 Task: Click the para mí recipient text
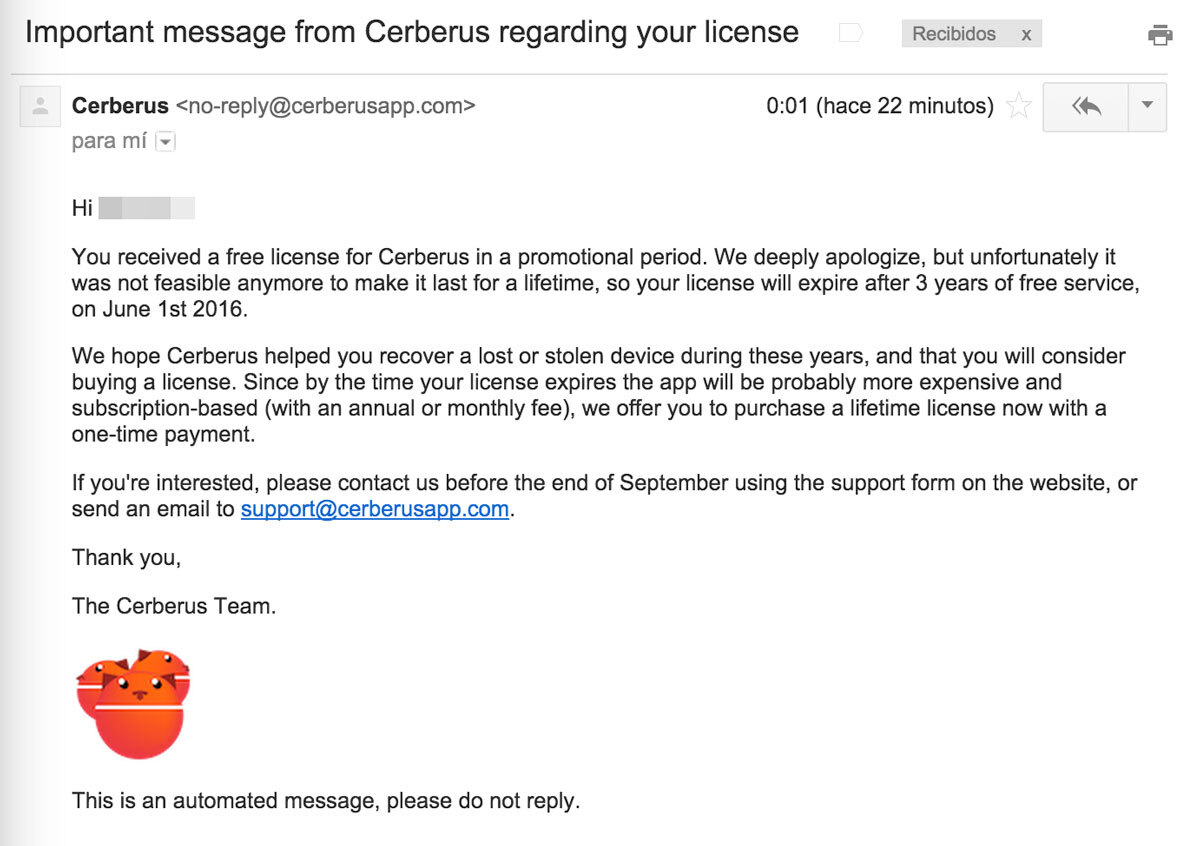click(x=109, y=142)
